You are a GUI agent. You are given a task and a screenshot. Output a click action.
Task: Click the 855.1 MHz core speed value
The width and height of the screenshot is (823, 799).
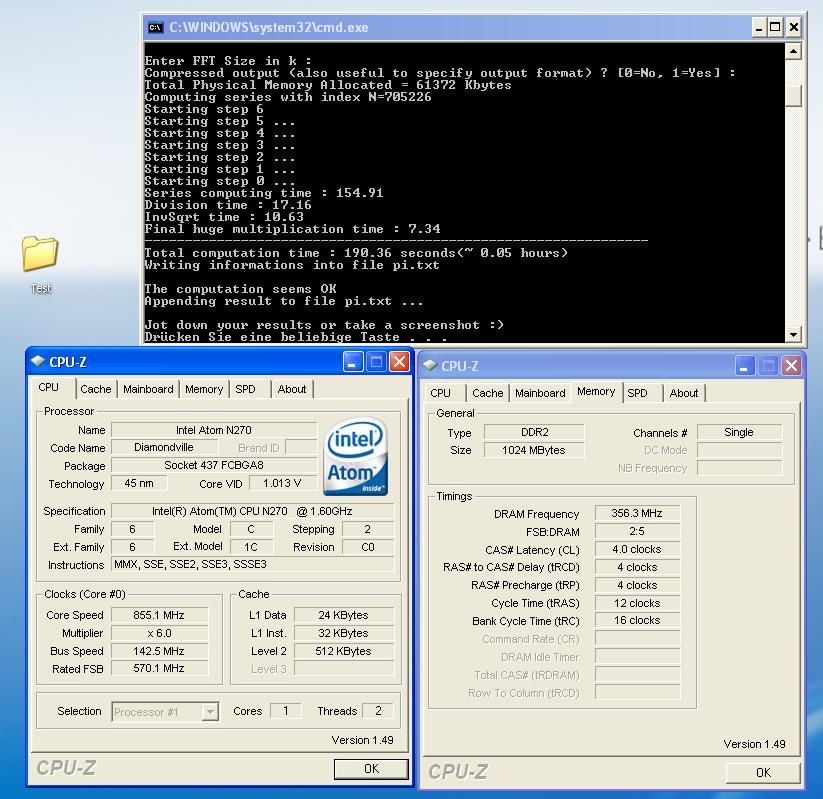[x=159, y=615]
